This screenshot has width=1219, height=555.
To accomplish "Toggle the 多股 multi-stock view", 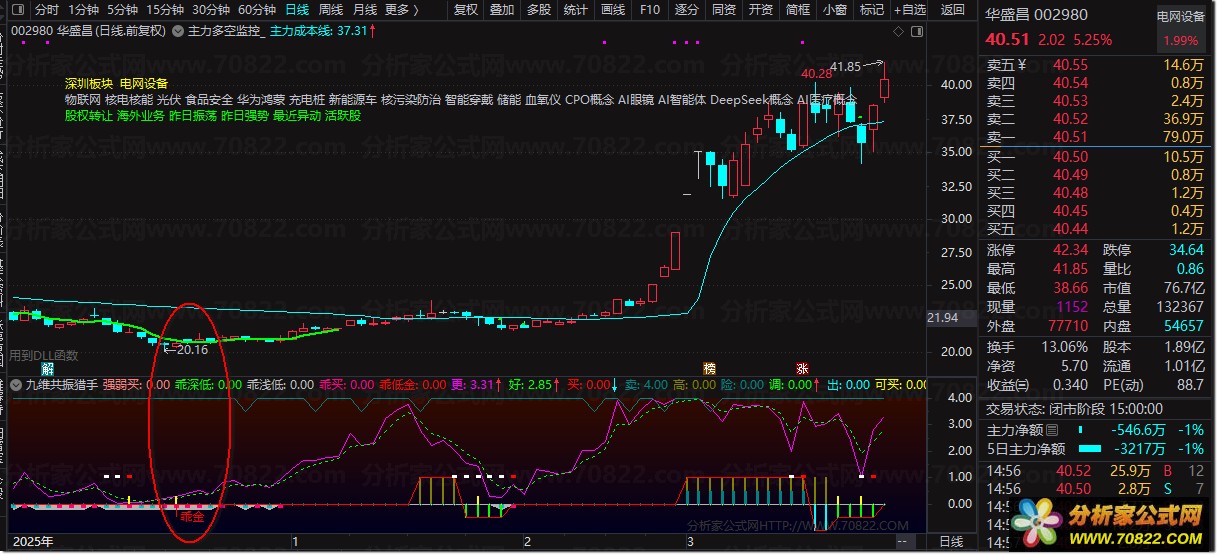I will [538, 10].
